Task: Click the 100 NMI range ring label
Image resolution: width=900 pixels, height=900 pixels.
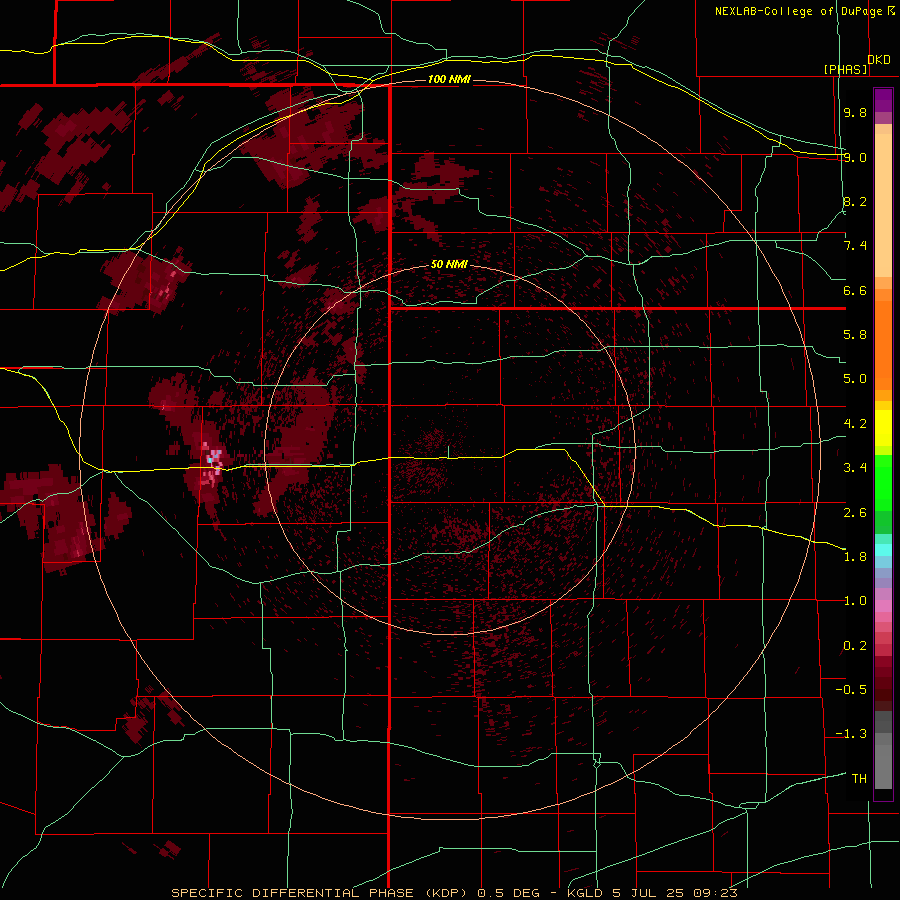Action: click(x=449, y=79)
